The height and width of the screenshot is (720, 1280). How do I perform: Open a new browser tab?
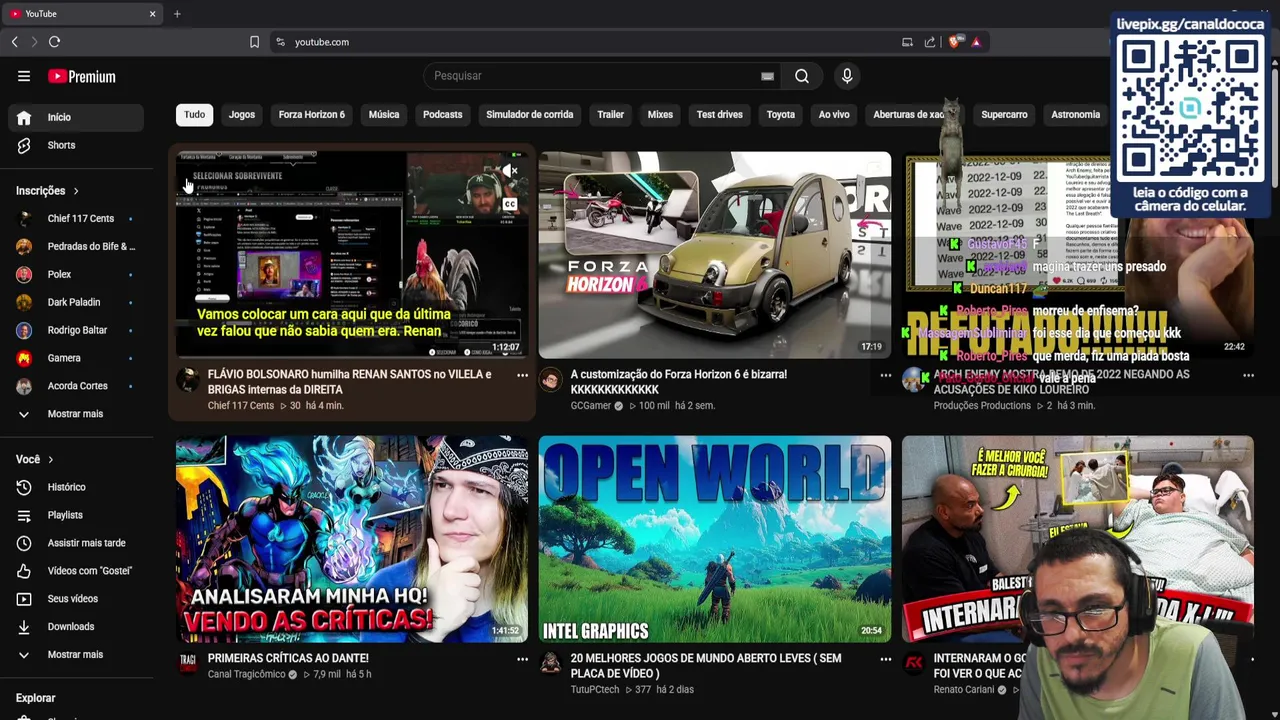177,14
